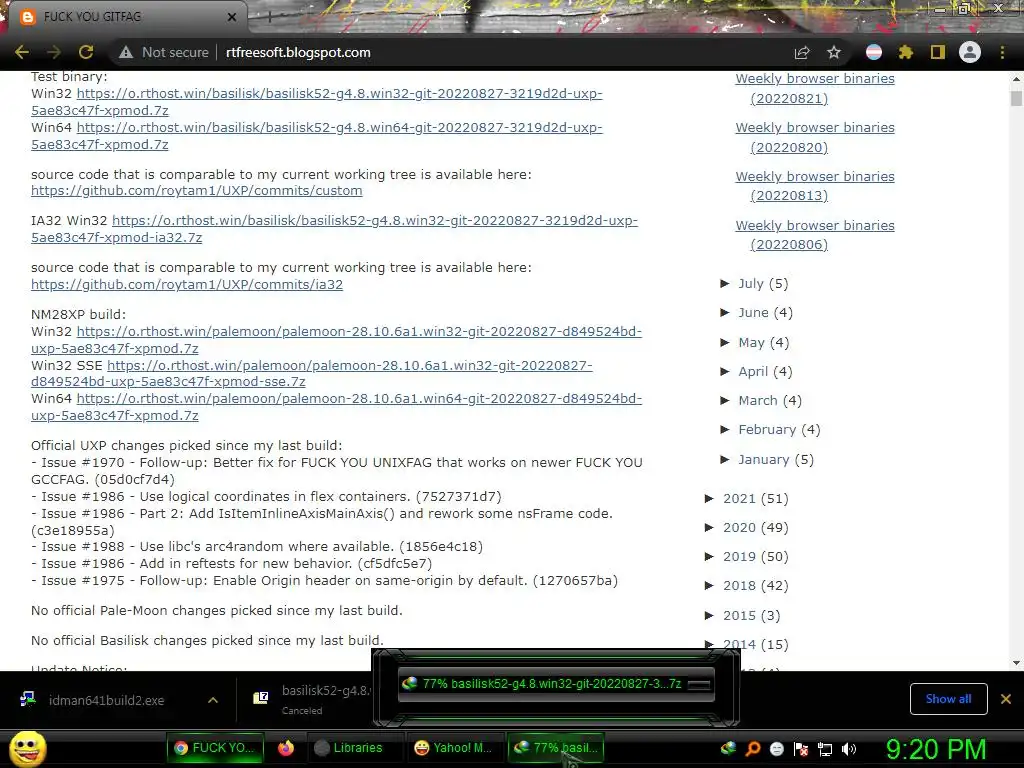Image resolution: width=1024 pixels, height=768 pixels.
Task: Go back to the previous page
Action: click(22, 52)
